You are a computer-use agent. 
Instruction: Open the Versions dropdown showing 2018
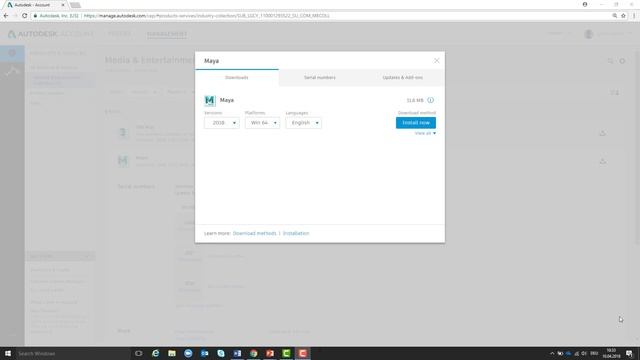(x=222, y=123)
